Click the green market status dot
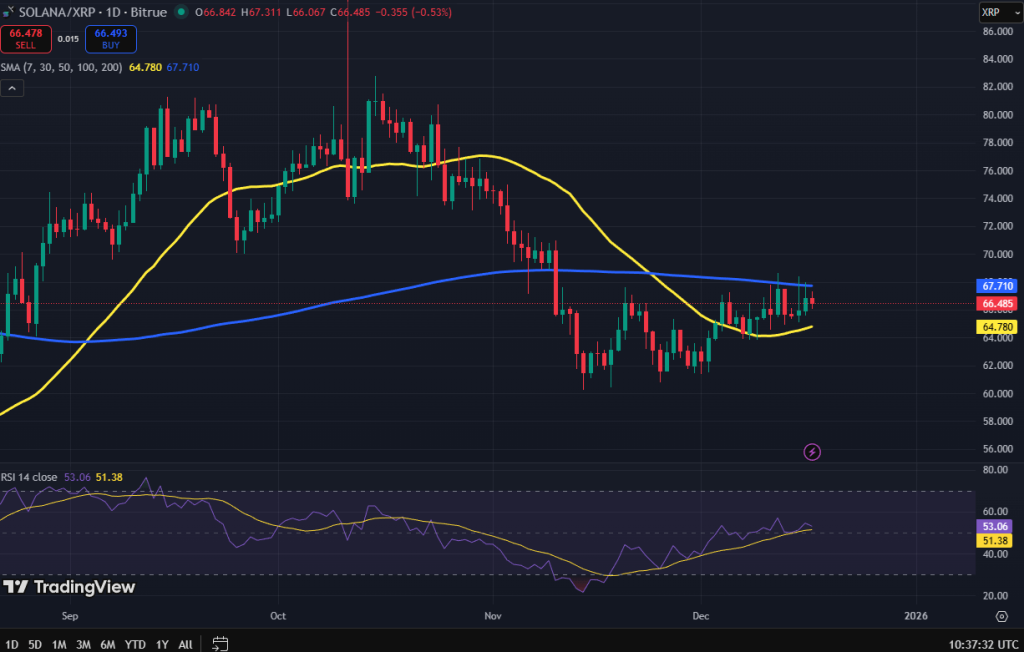Screen dimensions: 1024x652 click(x=180, y=12)
